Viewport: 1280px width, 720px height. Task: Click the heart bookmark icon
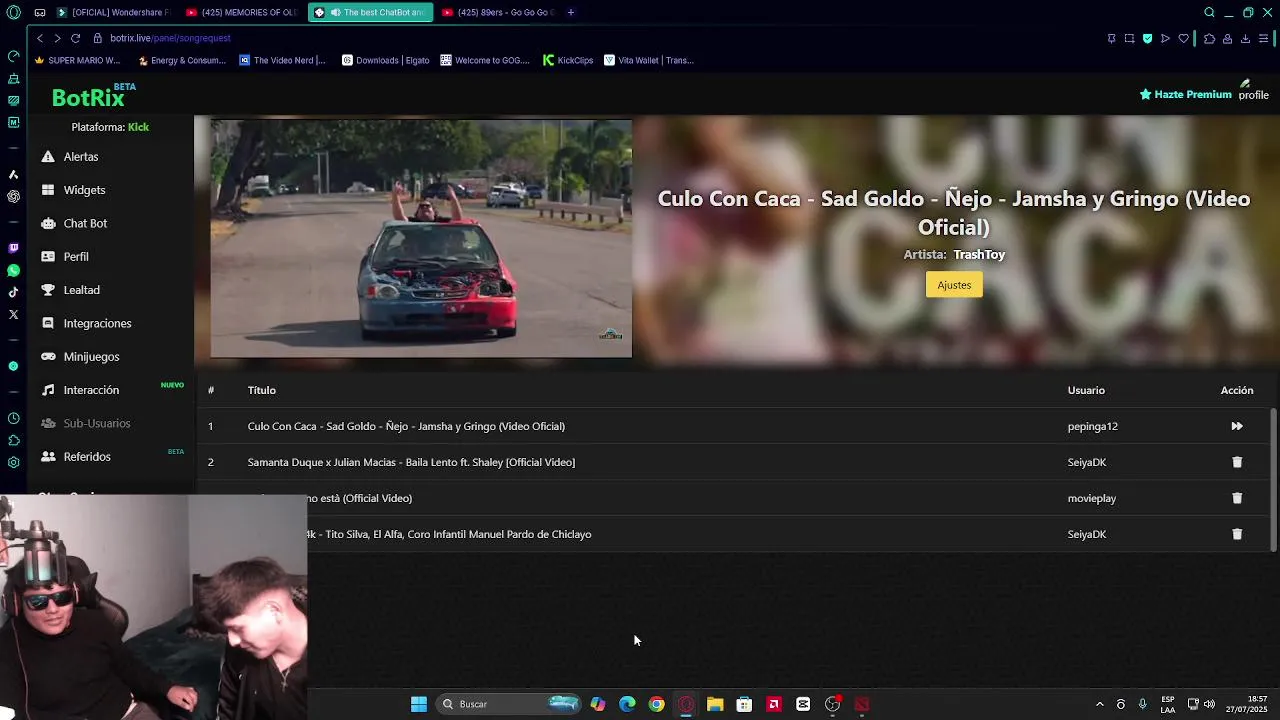point(1183,38)
